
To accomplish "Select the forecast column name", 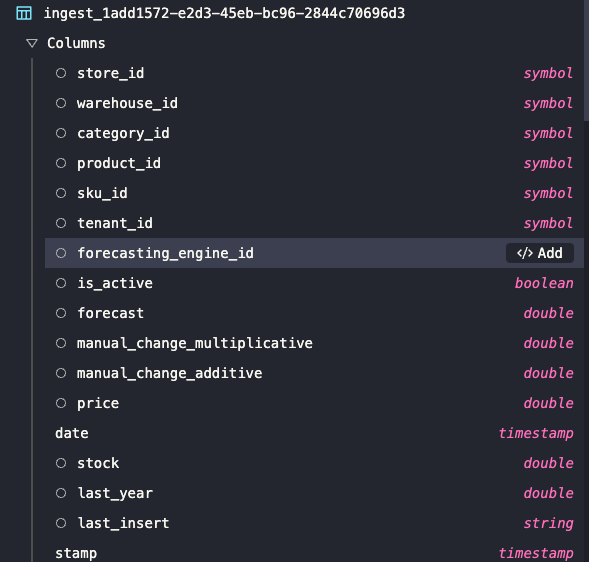I will (x=110, y=313).
